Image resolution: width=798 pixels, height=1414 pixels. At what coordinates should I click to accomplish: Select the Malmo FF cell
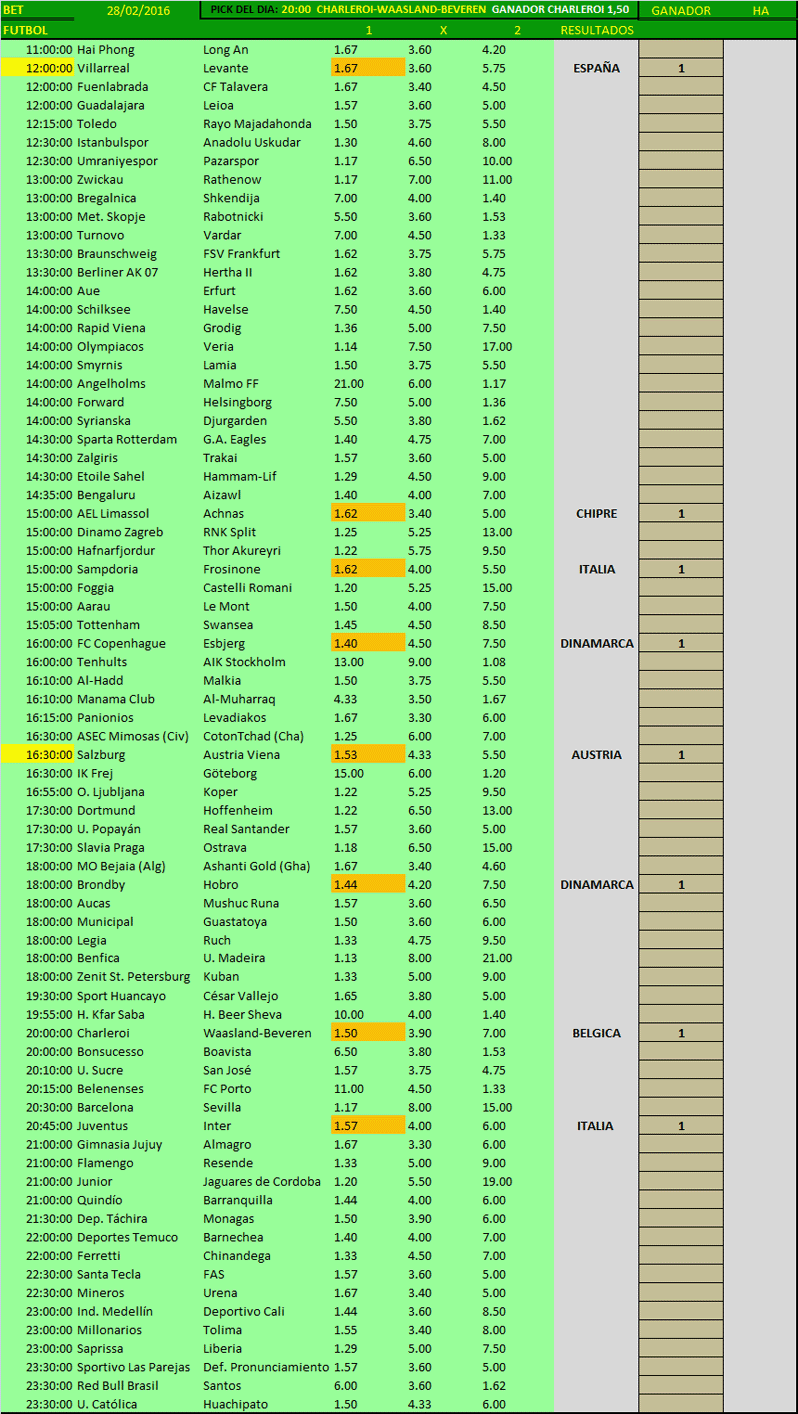(231, 383)
